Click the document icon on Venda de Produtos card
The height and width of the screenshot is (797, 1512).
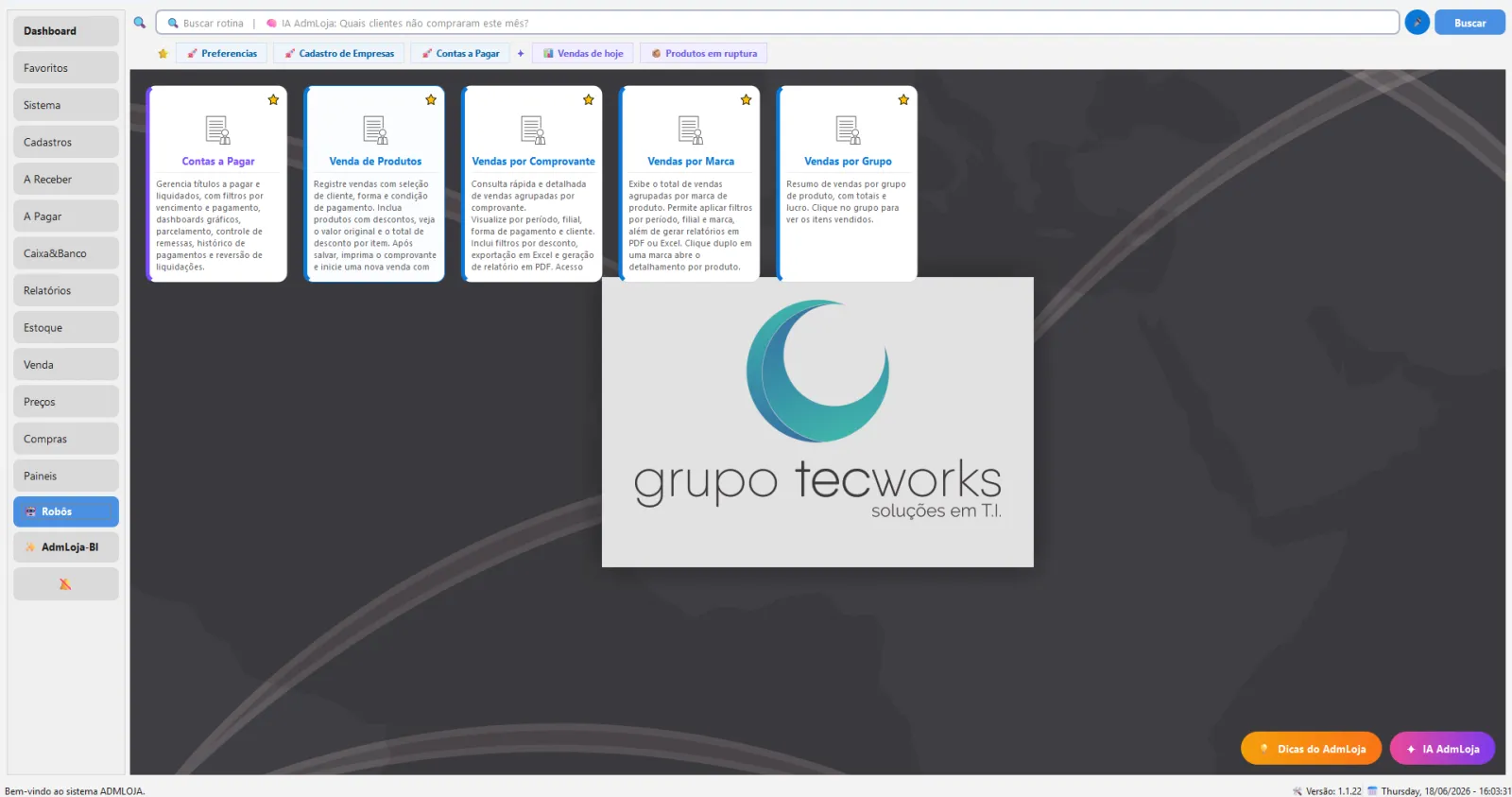click(376, 130)
